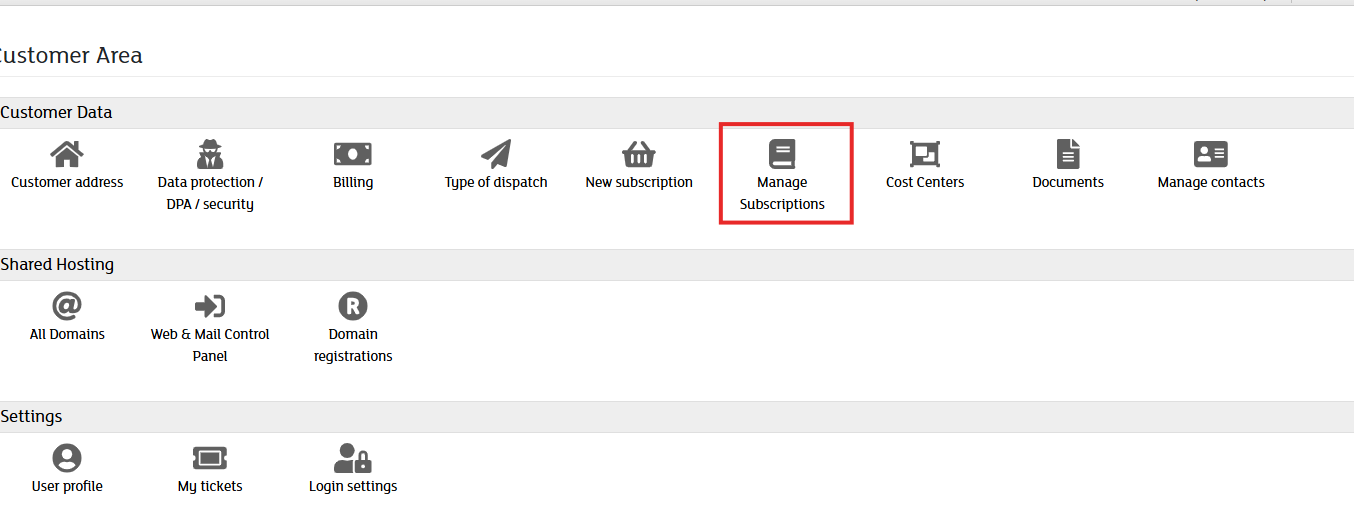Open the Login settings padlock icon

353,458
